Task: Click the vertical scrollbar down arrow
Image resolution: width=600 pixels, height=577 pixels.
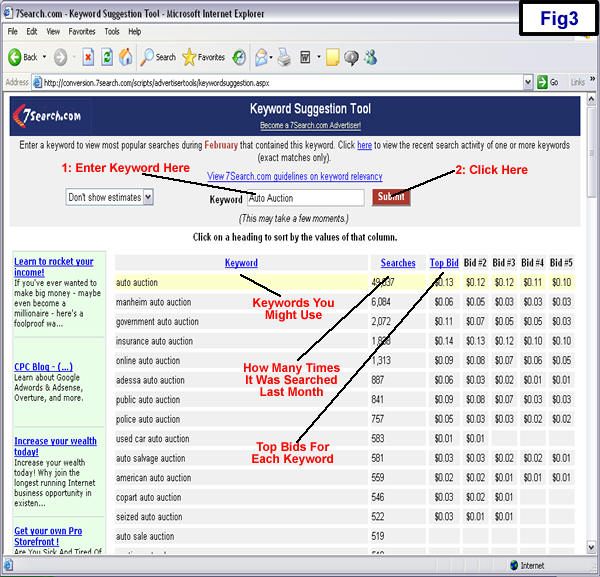Action: point(592,547)
